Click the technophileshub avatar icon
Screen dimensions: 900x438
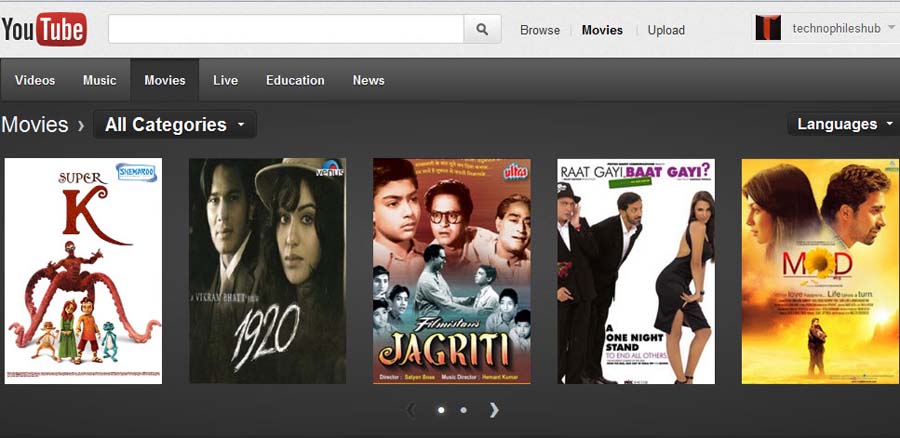pos(768,28)
